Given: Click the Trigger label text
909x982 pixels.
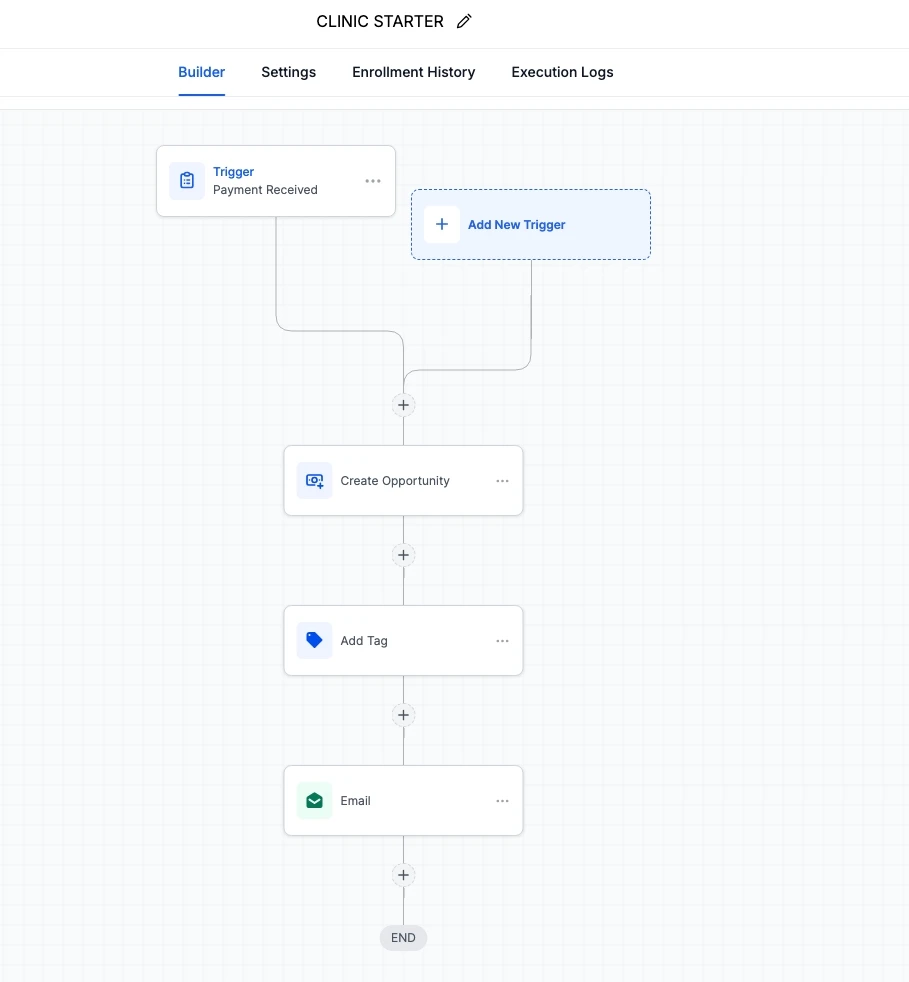Looking at the screenshot, I should 233,172.
